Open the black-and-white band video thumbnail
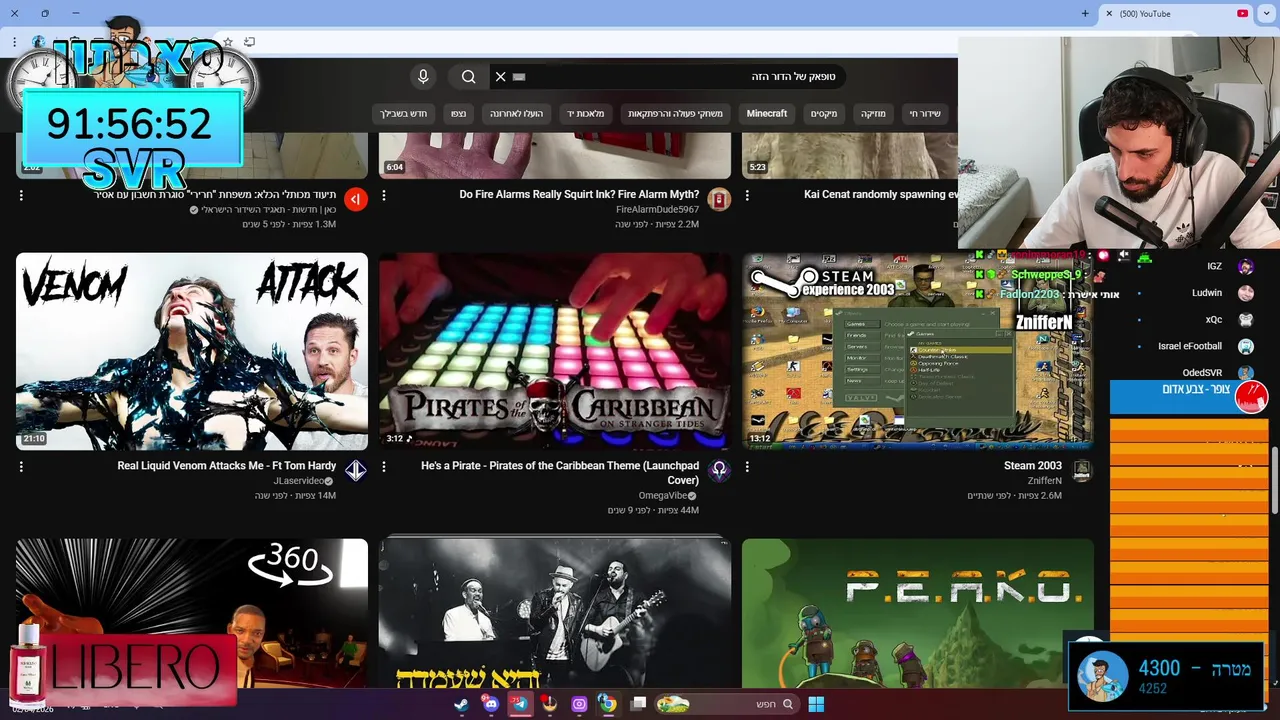The width and height of the screenshot is (1280, 720). click(x=555, y=613)
